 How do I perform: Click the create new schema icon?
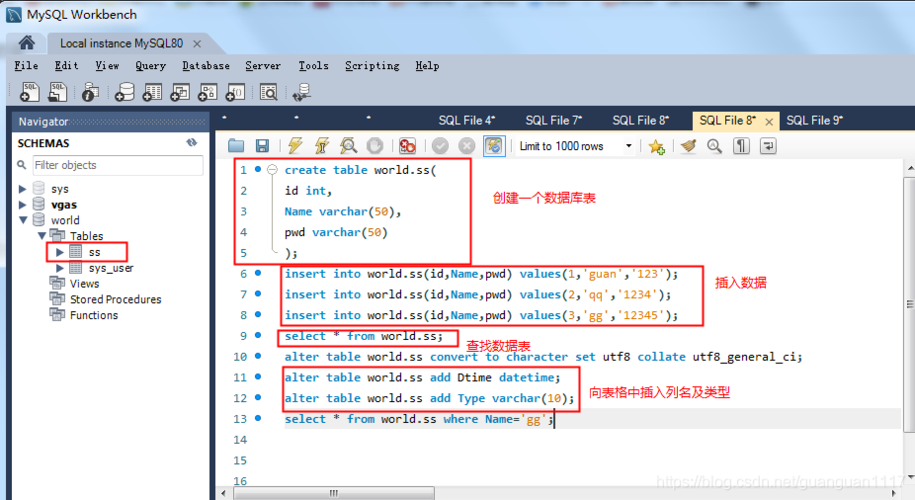124,92
